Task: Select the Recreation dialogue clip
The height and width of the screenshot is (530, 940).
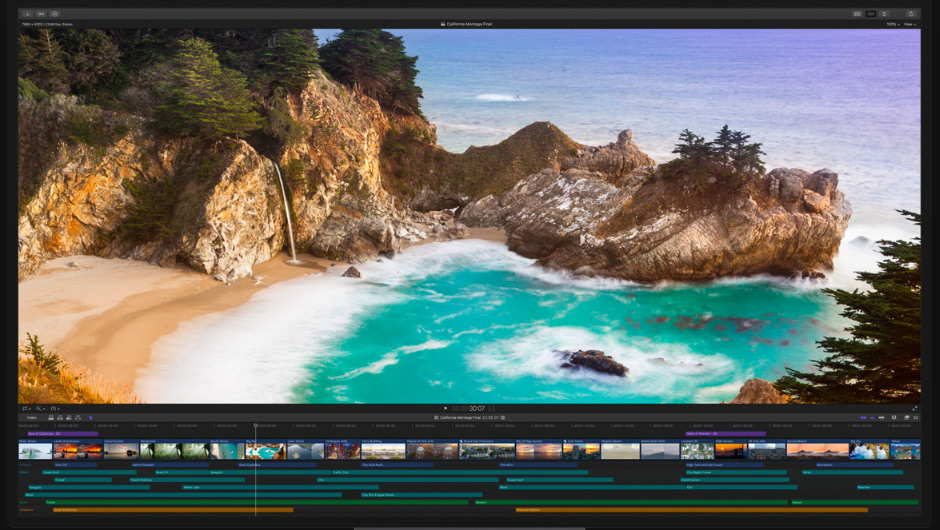Action: click(x=855, y=465)
